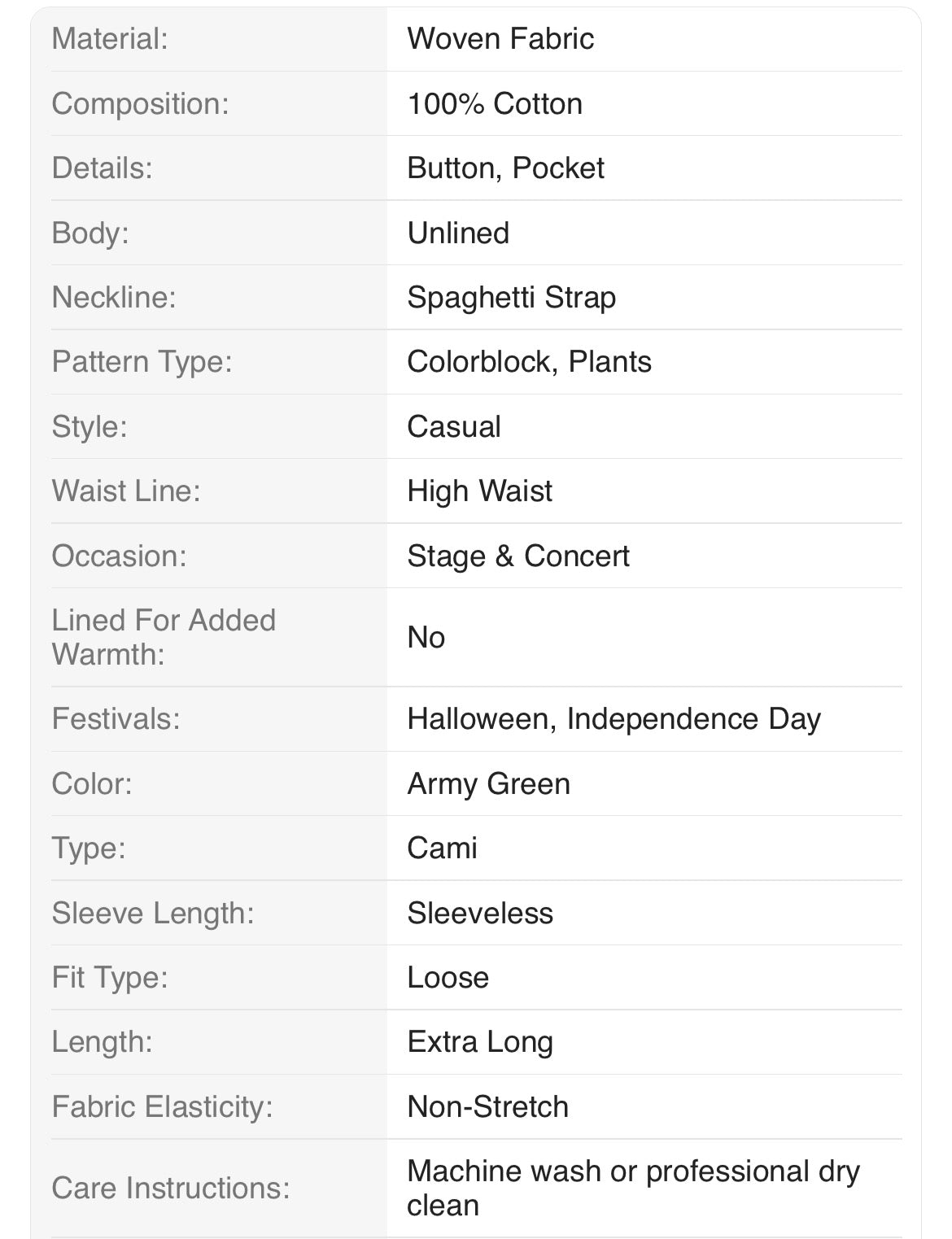
Task: Select the "Halloween, Independence Day" festivals value
Action: click(x=614, y=718)
